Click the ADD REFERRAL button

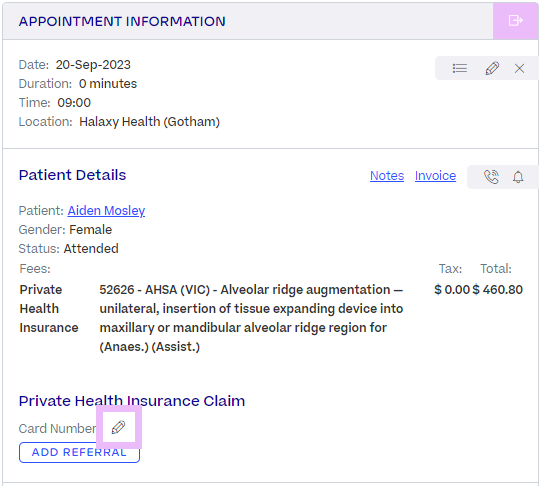point(79,452)
